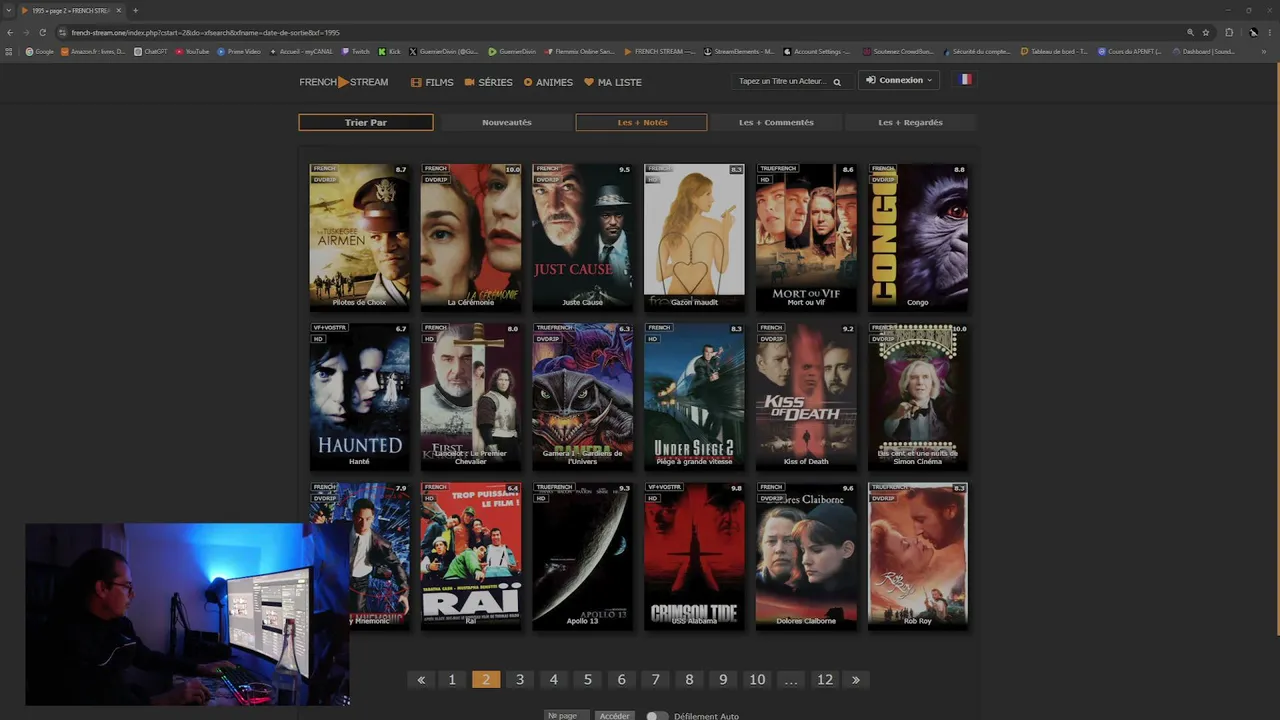The width and height of the screenshot is (1280, 720).
Task: Show more bookmarks with the chevron
Action: click(x=1264, y=51)
